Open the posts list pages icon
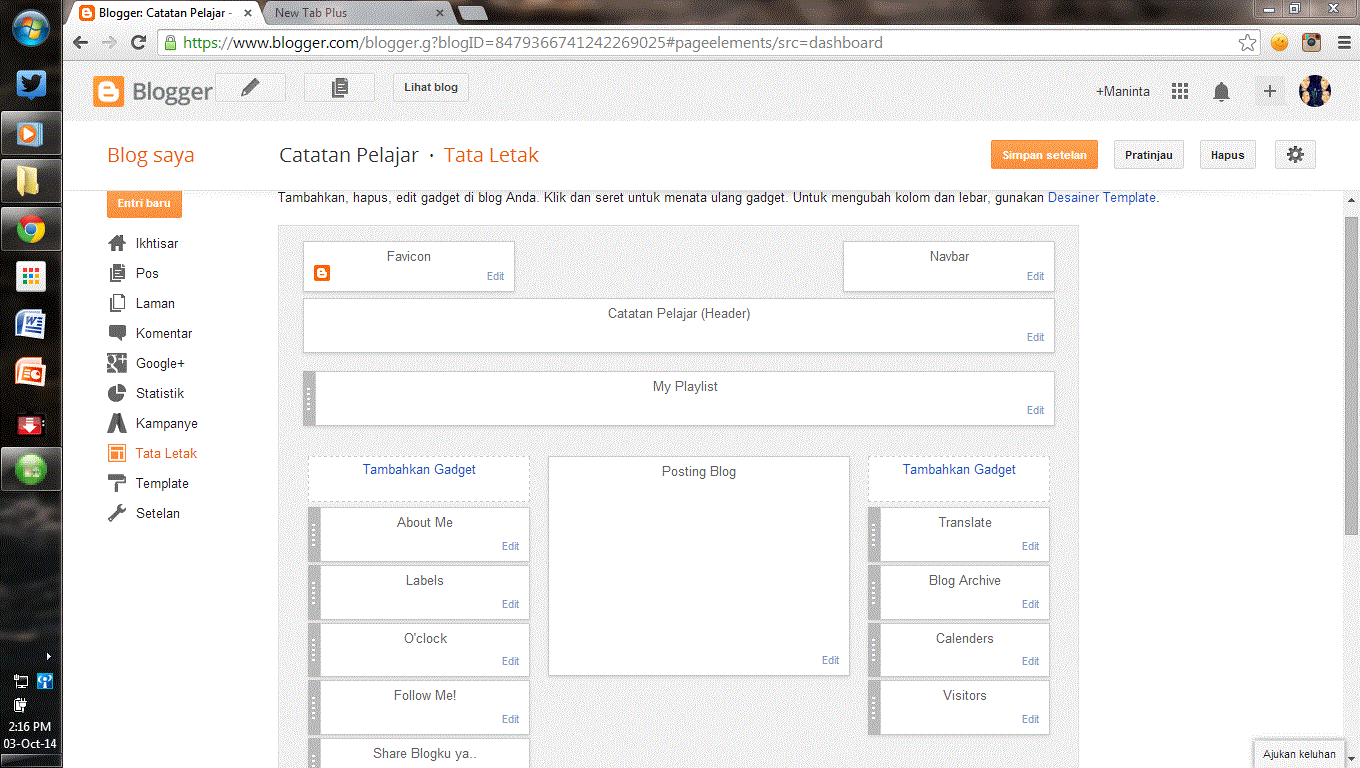The width and height of the screenshot is (1360, 768). 340,88
